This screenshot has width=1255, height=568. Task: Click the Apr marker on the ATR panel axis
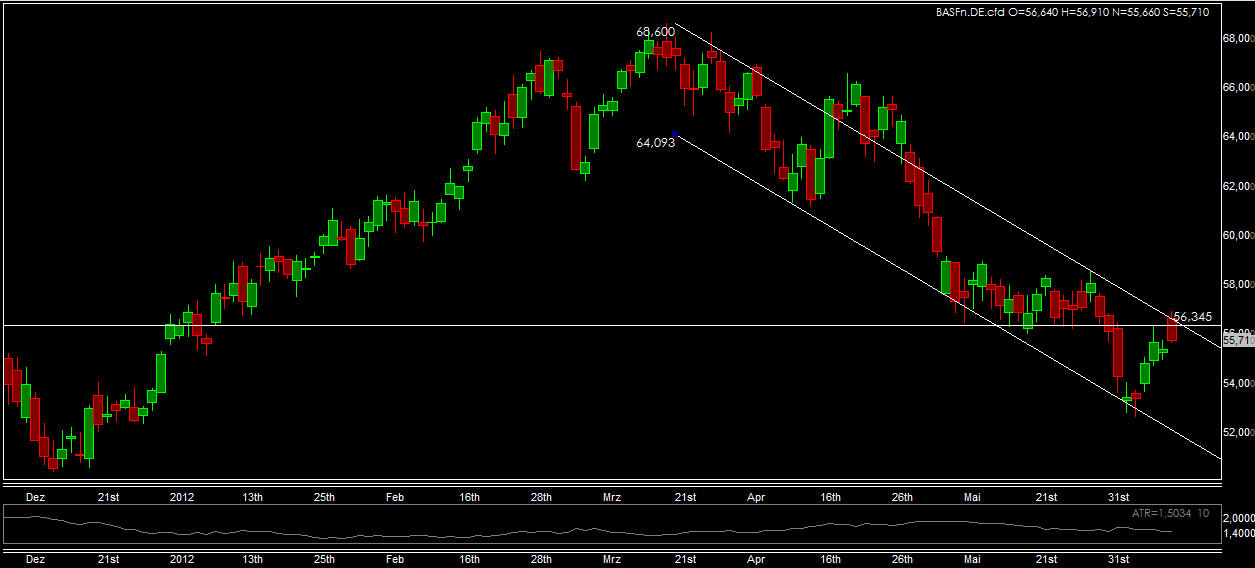click(x=756, y=561)
